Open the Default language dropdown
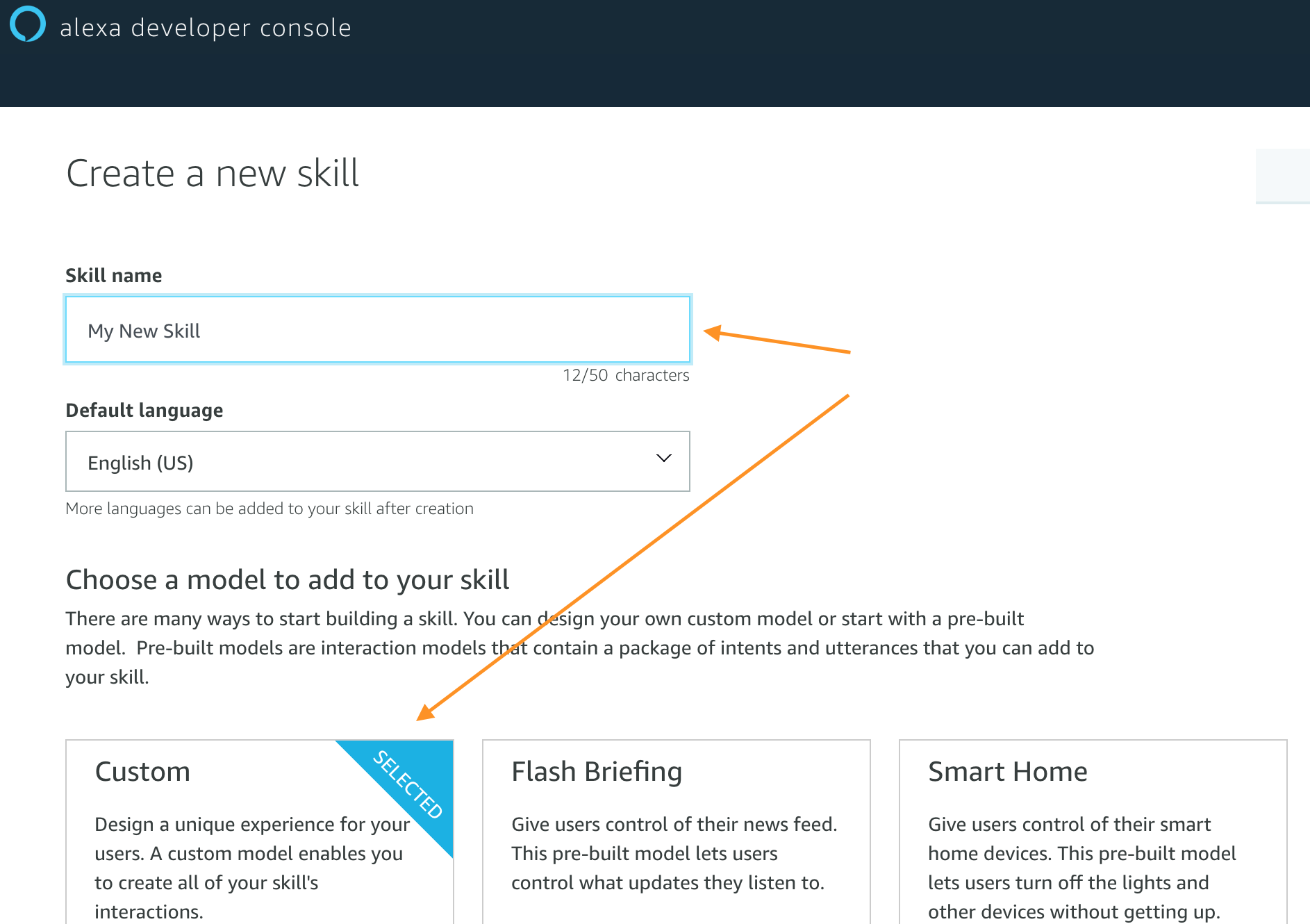 pyautogui.click(x=378, y=461)
